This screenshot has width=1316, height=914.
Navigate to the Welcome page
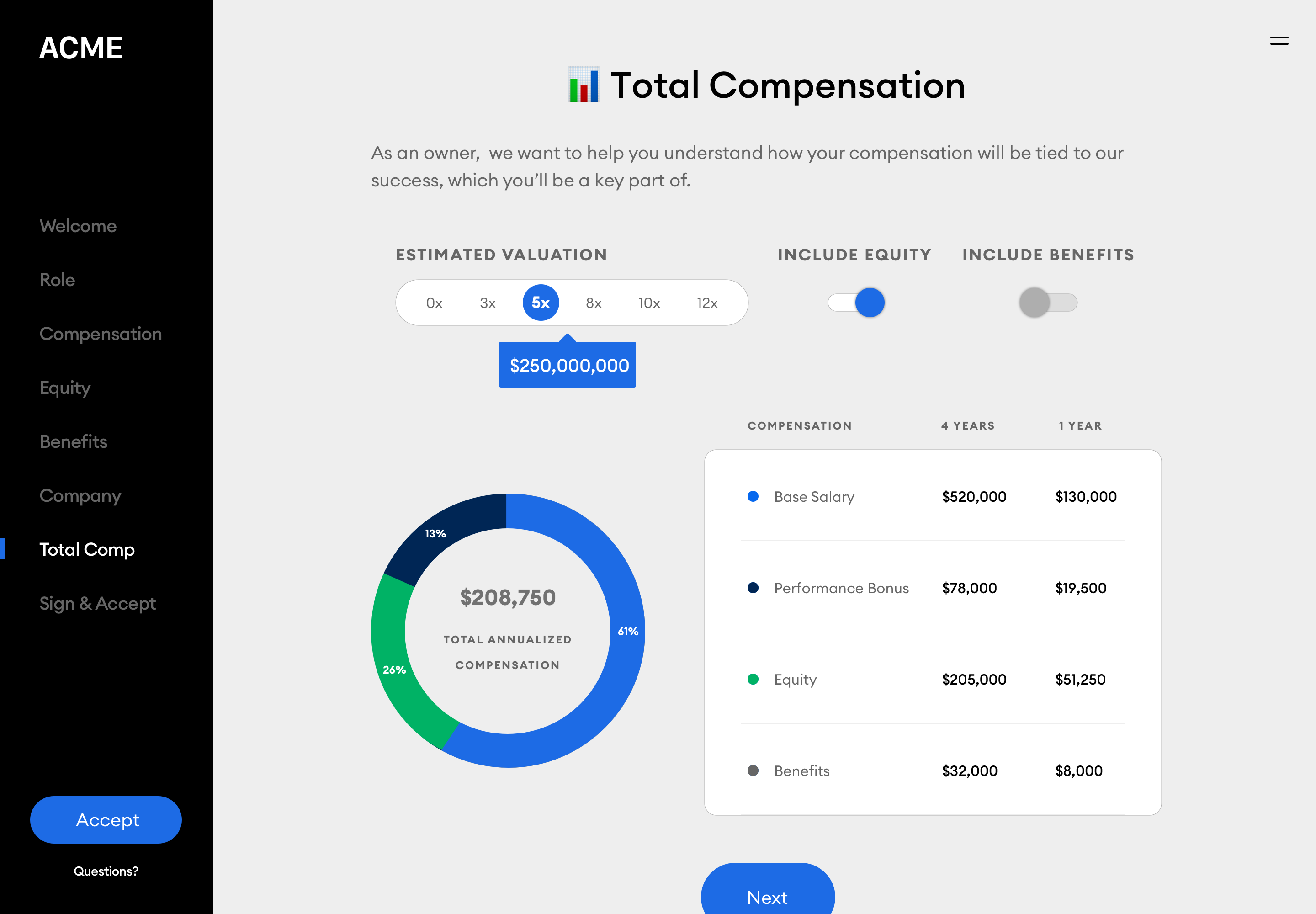[78, 226]
